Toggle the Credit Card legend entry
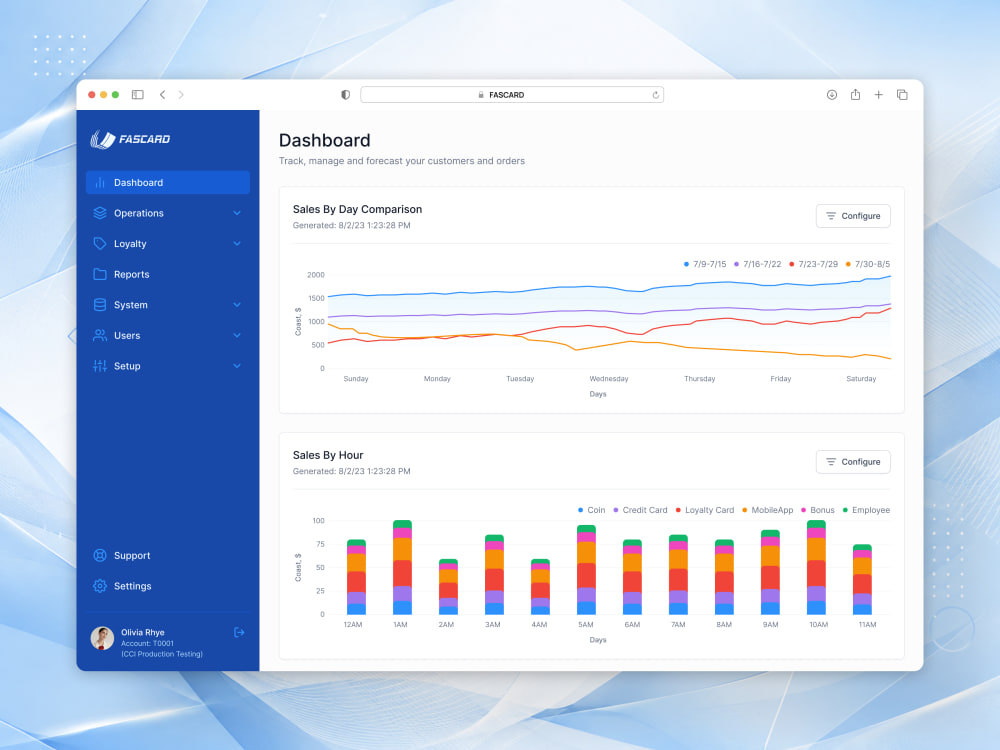Viewport: 1000px width, 750px height. click(640, 510)
